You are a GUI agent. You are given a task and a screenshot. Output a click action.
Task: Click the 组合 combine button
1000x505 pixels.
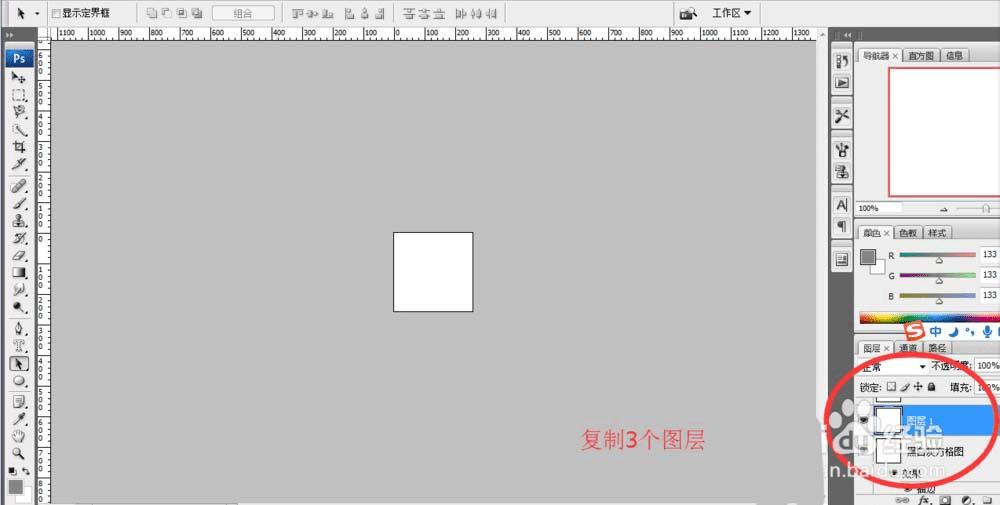243,13
